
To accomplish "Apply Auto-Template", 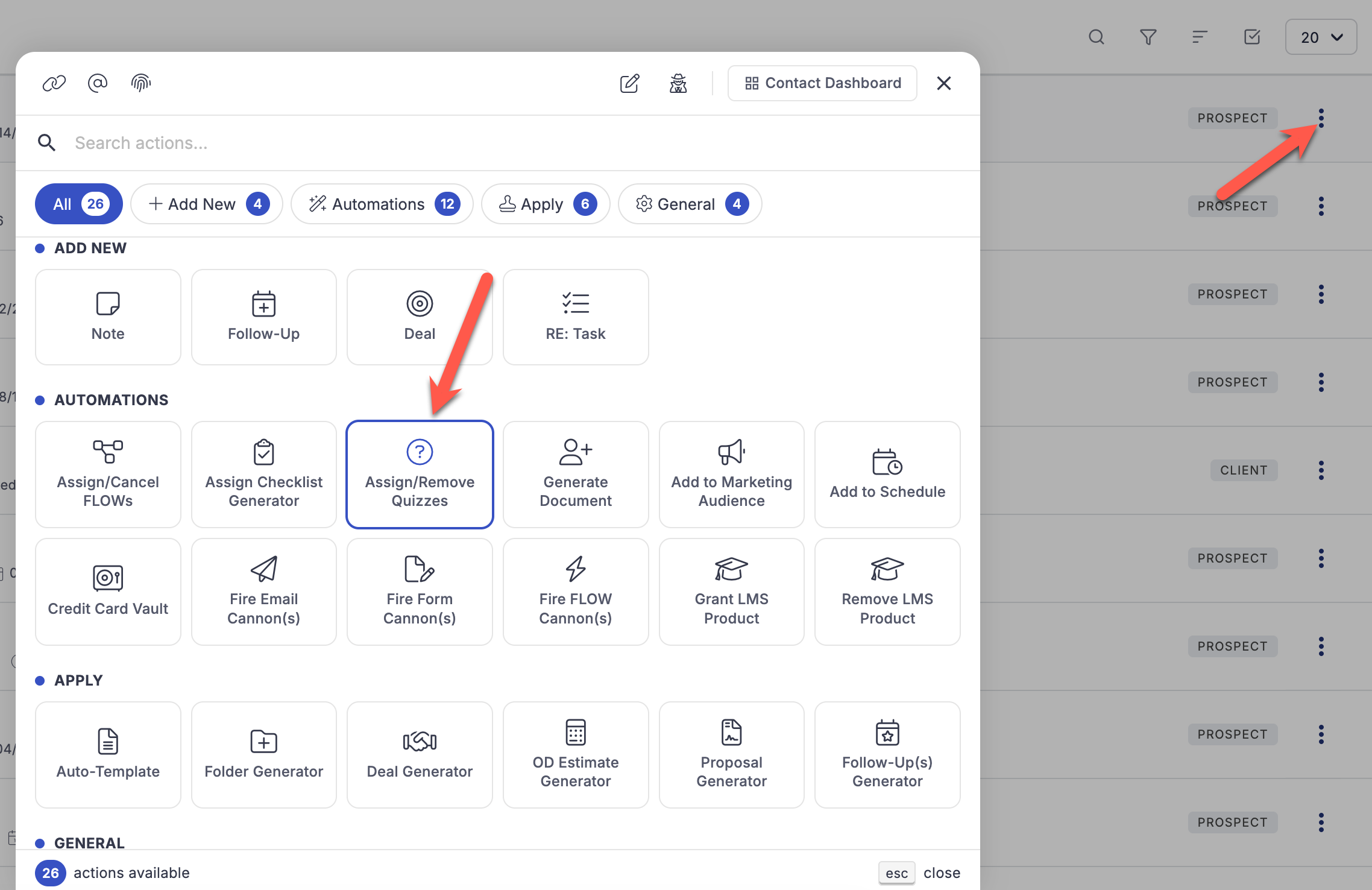I will coord(108,755).
